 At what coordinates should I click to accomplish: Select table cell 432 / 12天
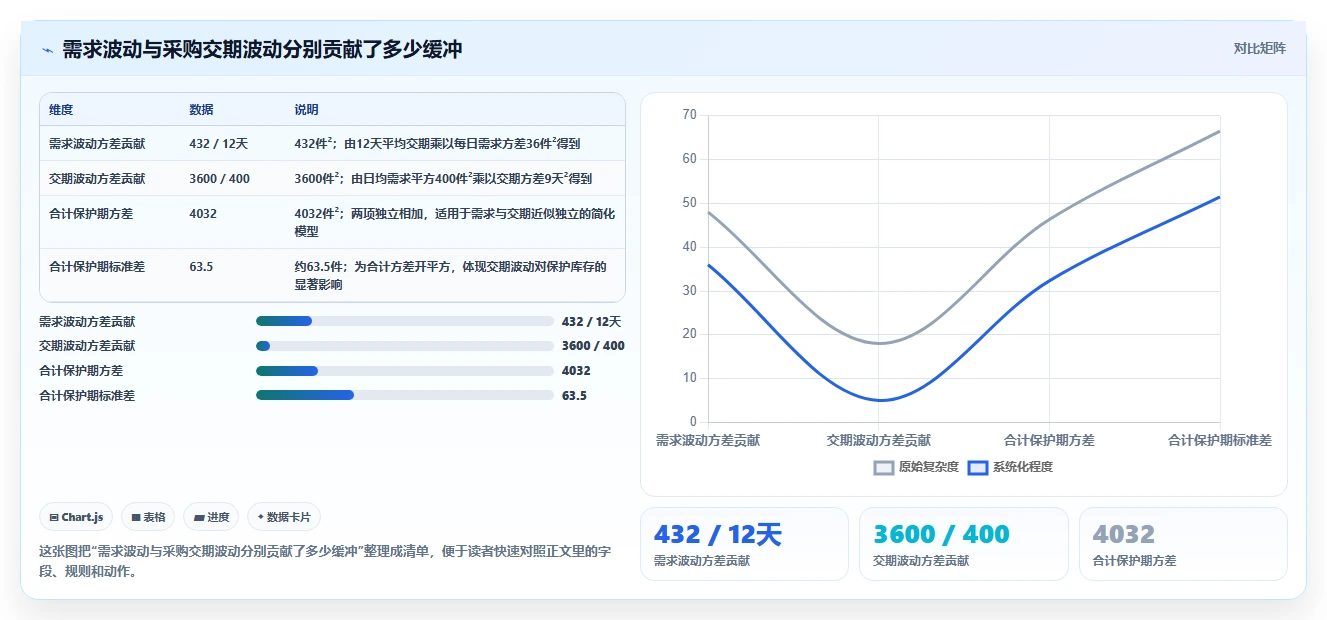[218, 144]
